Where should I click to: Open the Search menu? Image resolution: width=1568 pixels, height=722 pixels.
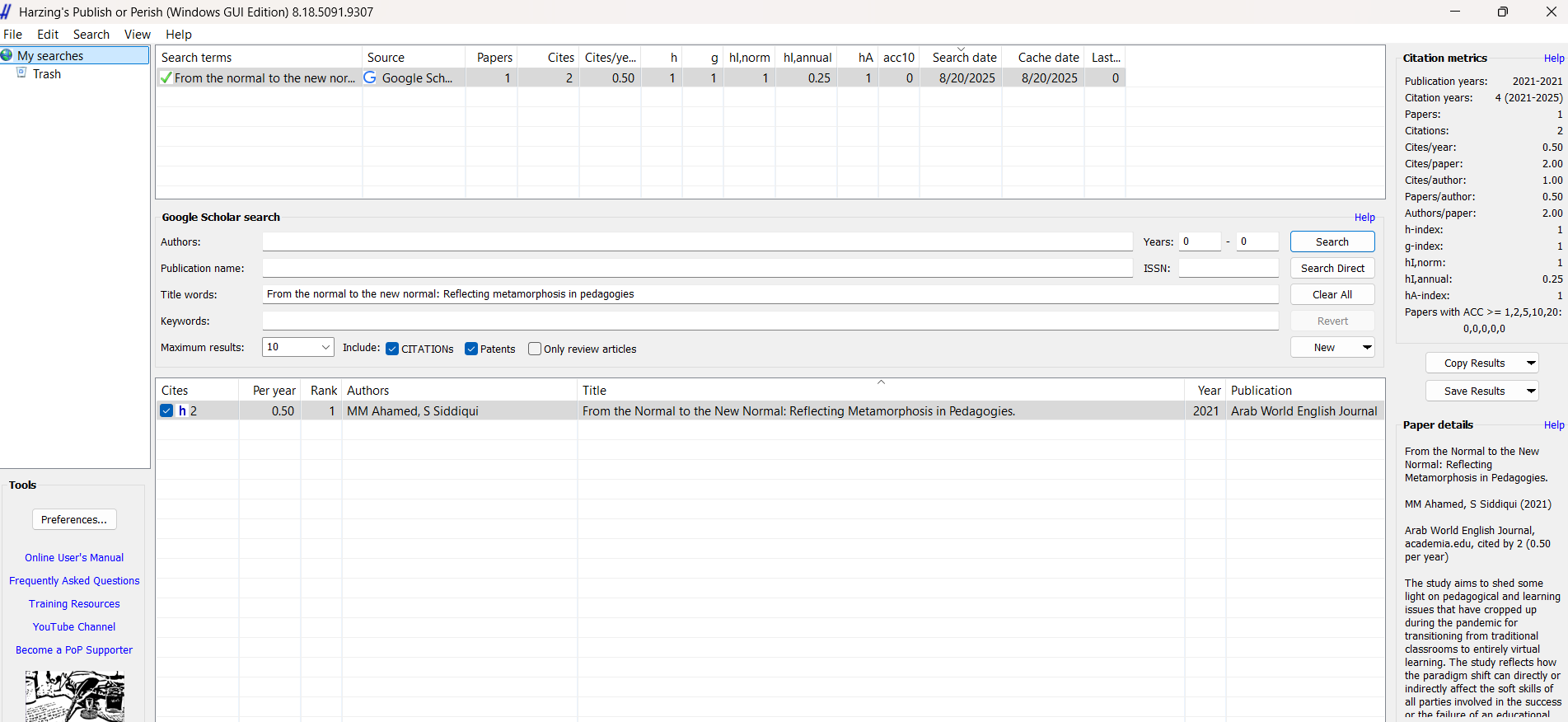[91, 35]
